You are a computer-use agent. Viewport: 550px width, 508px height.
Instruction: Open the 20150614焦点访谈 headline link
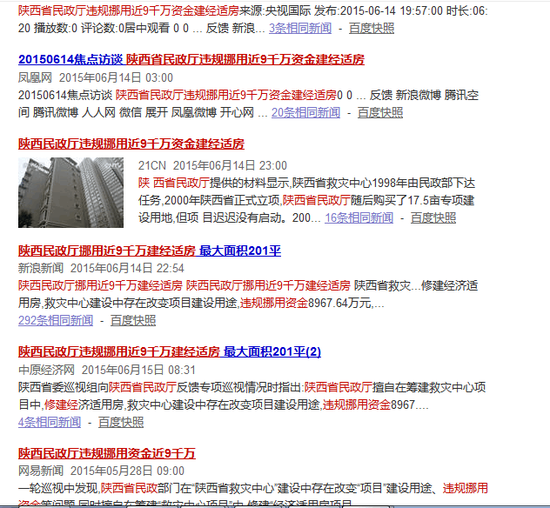click(191, 59)
